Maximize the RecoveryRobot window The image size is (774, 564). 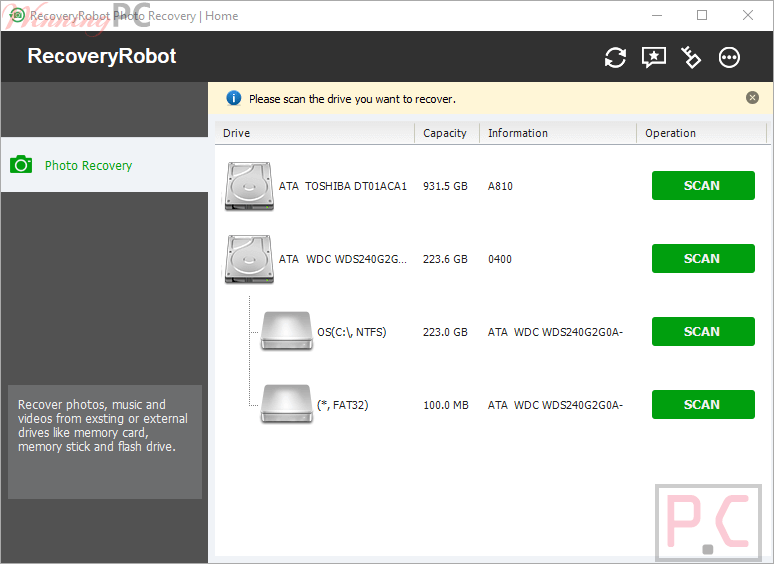(x=701, y=15)
